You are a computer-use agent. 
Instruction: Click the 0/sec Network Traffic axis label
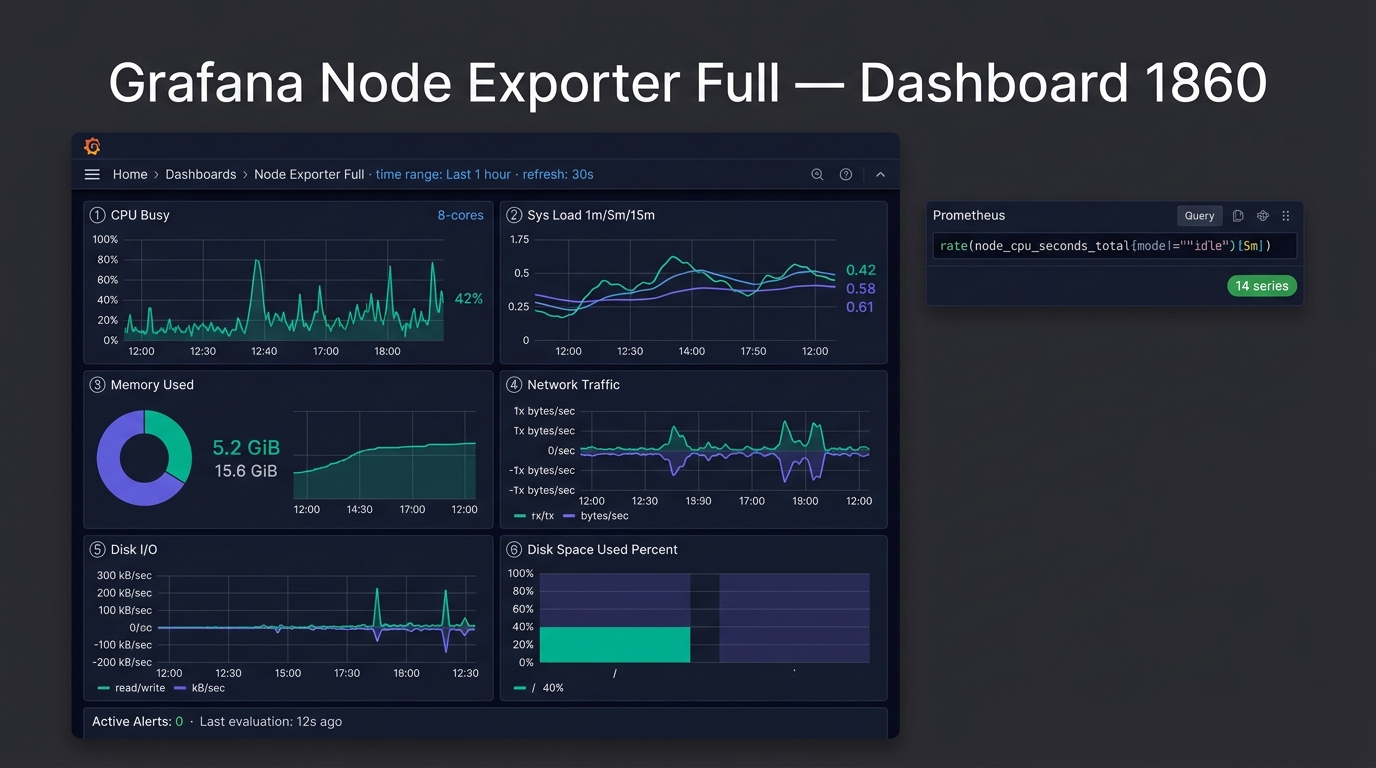point(561,451)
